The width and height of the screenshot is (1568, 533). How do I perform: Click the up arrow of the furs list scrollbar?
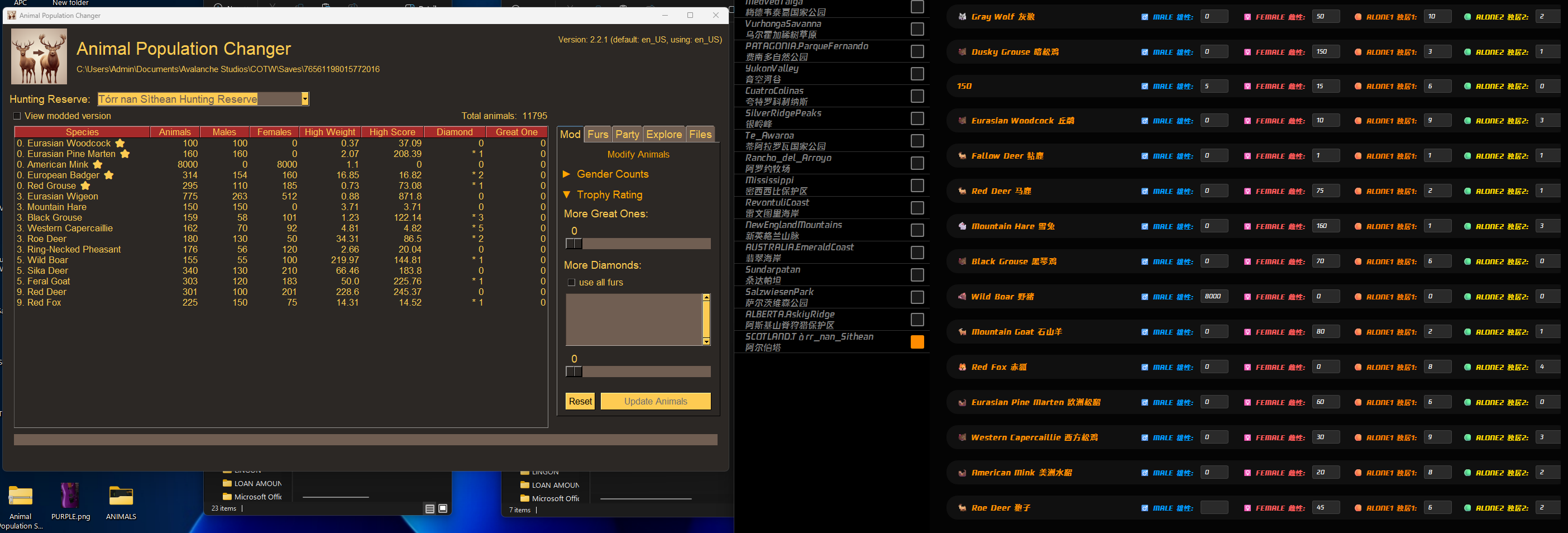(706, 298)
